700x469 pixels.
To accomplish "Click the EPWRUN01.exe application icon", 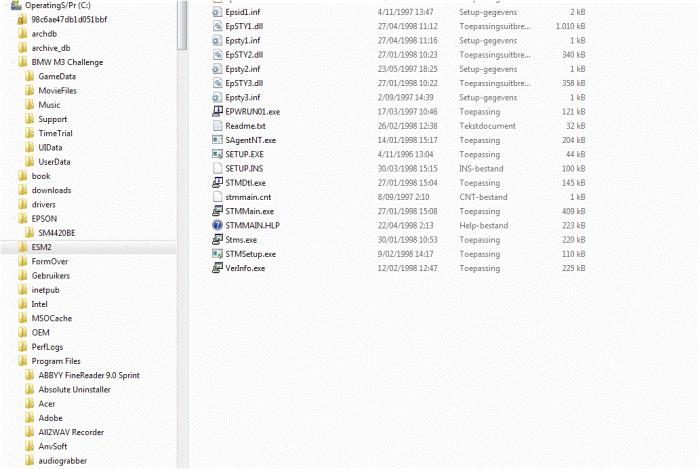I will coord(217,112).
